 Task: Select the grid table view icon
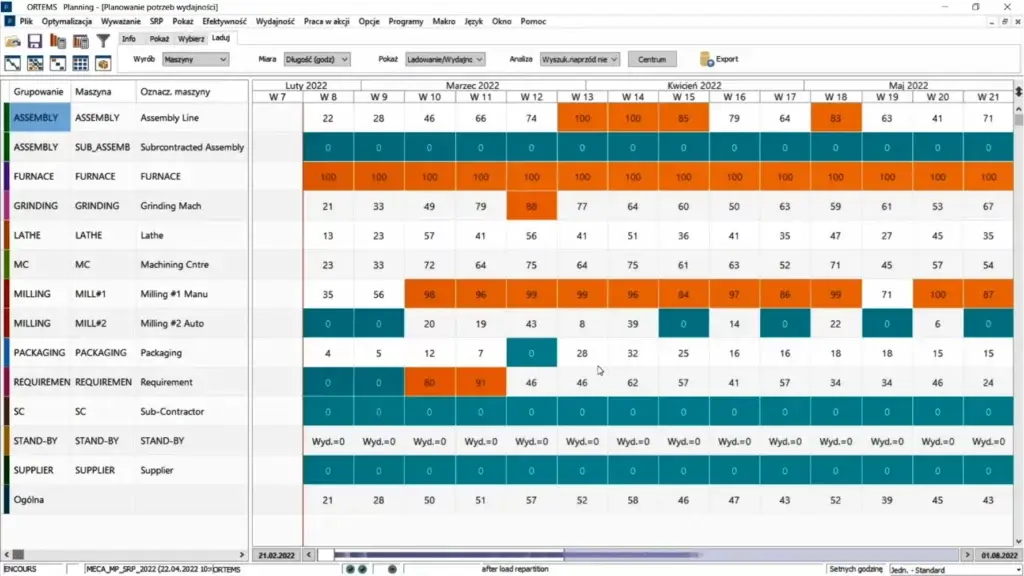[x=80, y=63]
